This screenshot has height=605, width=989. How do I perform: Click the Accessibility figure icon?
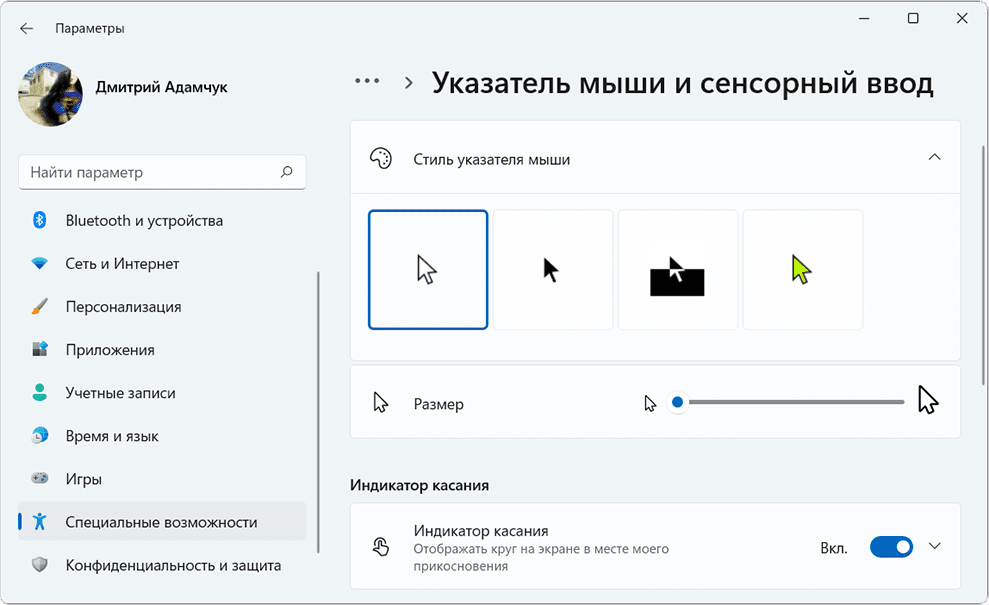click(40, 522)
